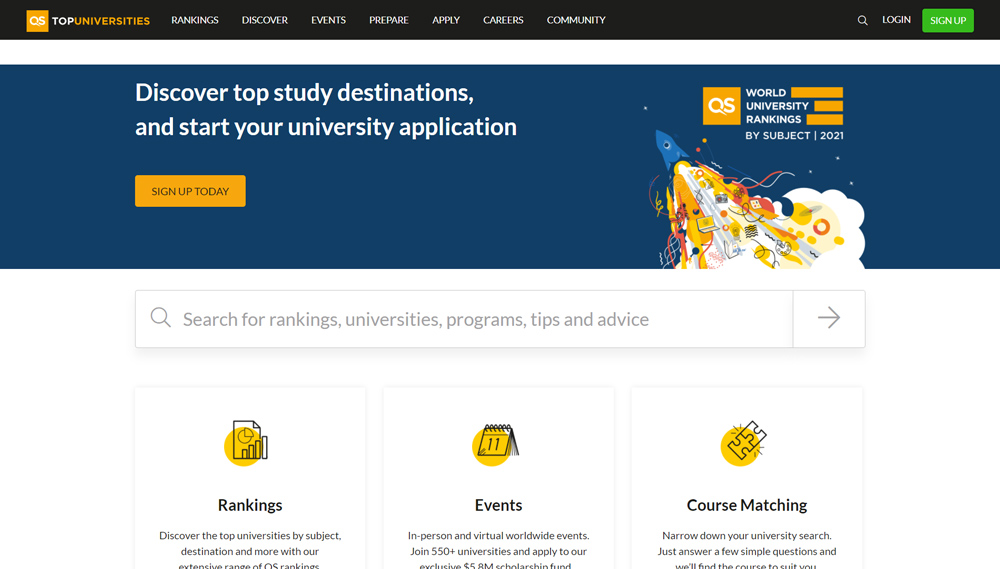Open the Apply menu
The image size is (1000, 569).
point(446,20)
